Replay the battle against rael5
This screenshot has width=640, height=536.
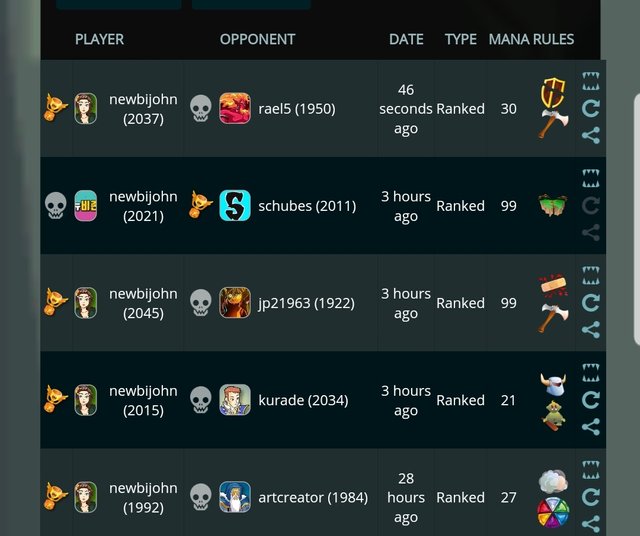point(591,109)
